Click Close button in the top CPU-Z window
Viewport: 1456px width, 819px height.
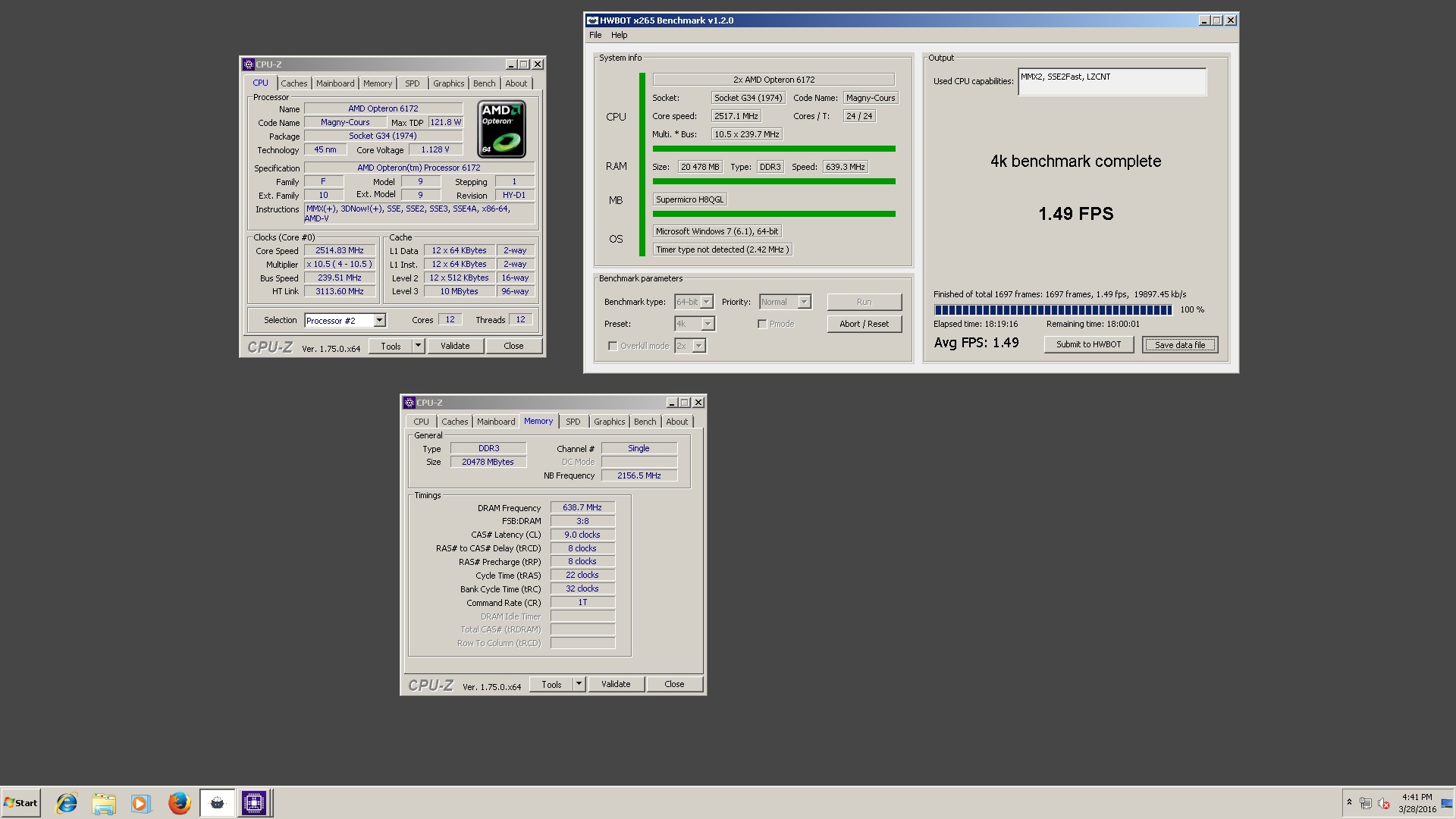click(513, 346)
